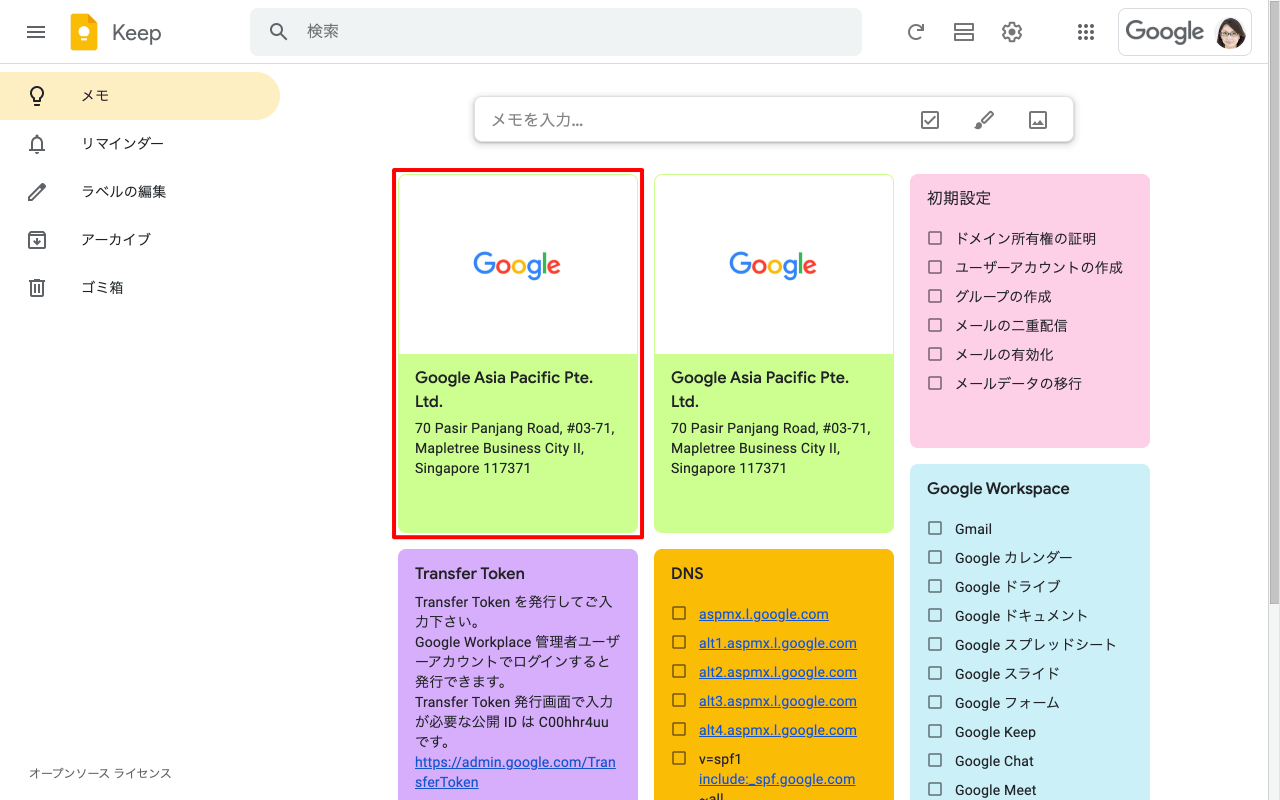
Task: Tick the Google スライド checkbox
Action: click(935, 673)
